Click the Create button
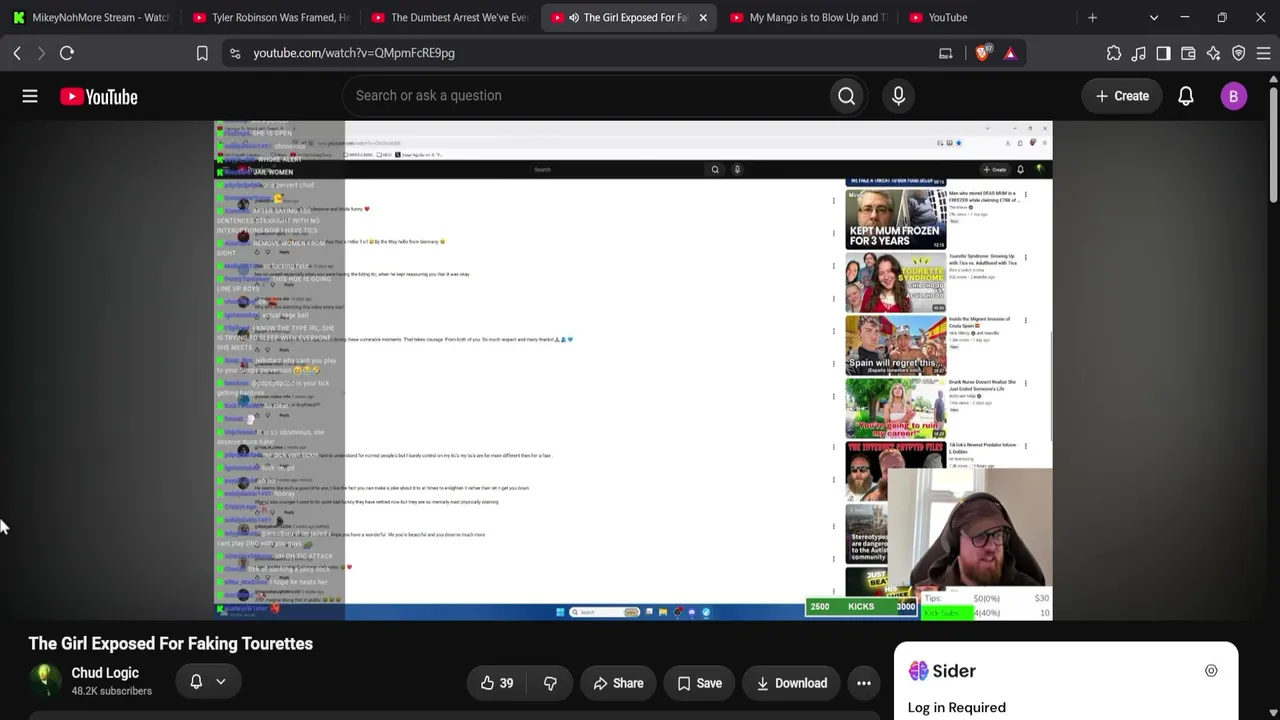The height and width of the screenshot is (720, 1280). coord(1122,96)
